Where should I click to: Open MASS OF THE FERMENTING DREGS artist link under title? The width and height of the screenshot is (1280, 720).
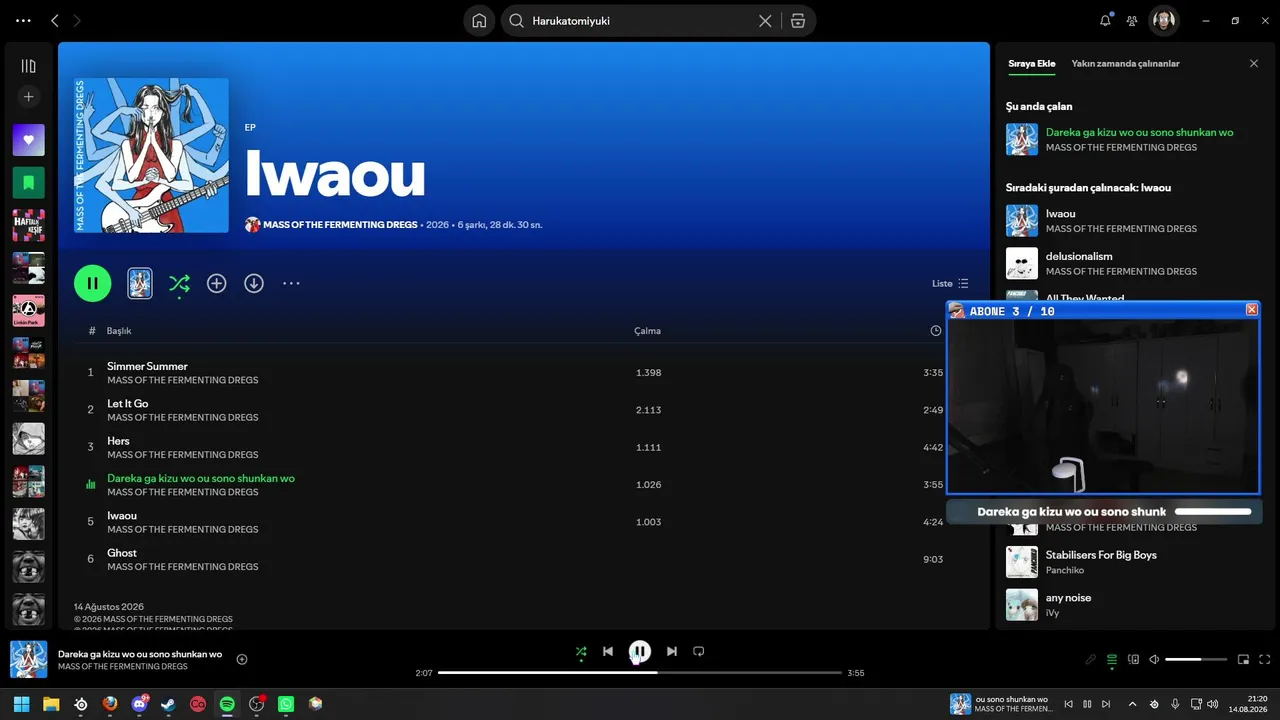pos(340,225)
